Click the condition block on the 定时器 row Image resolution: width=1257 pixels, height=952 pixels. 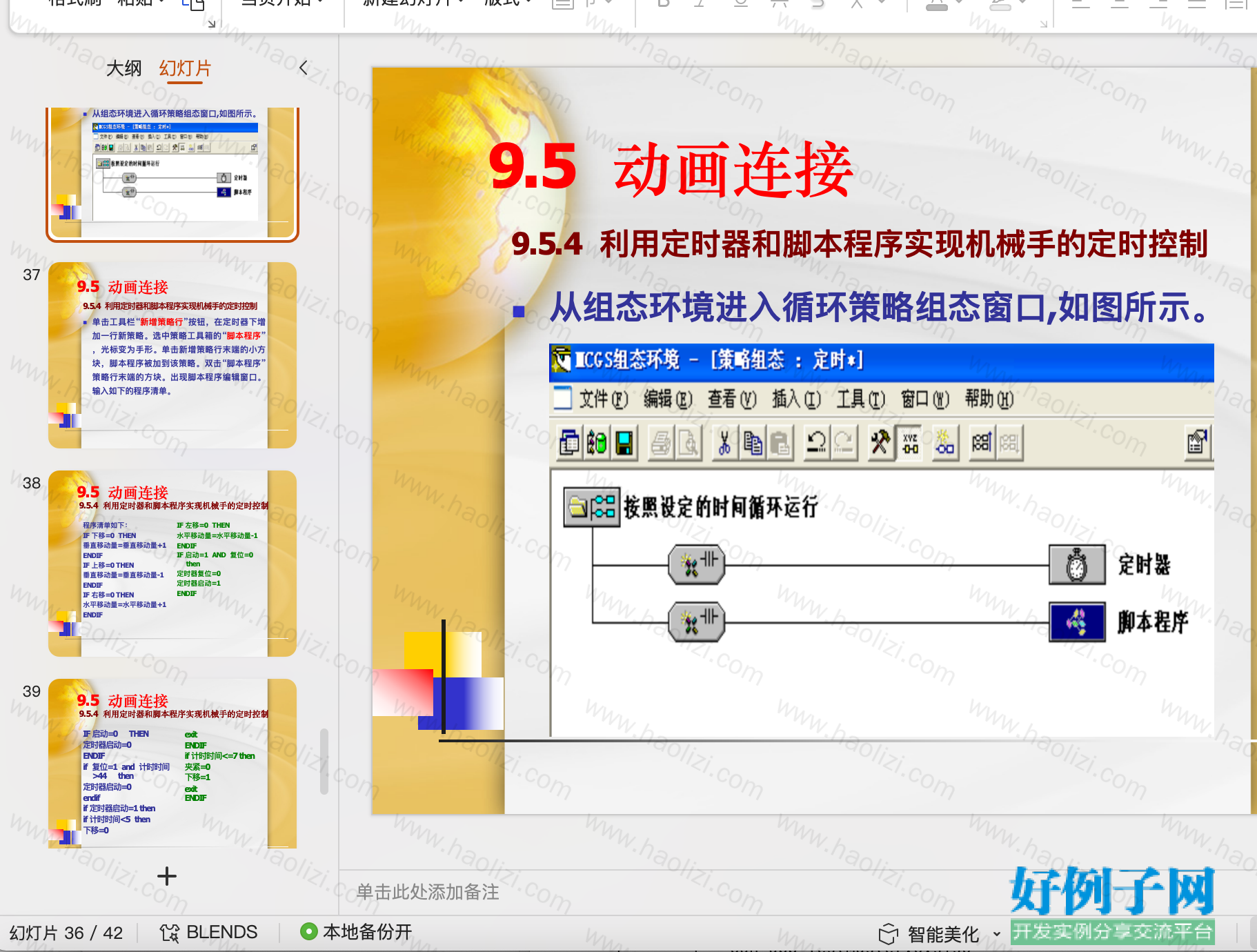point(697,565)
